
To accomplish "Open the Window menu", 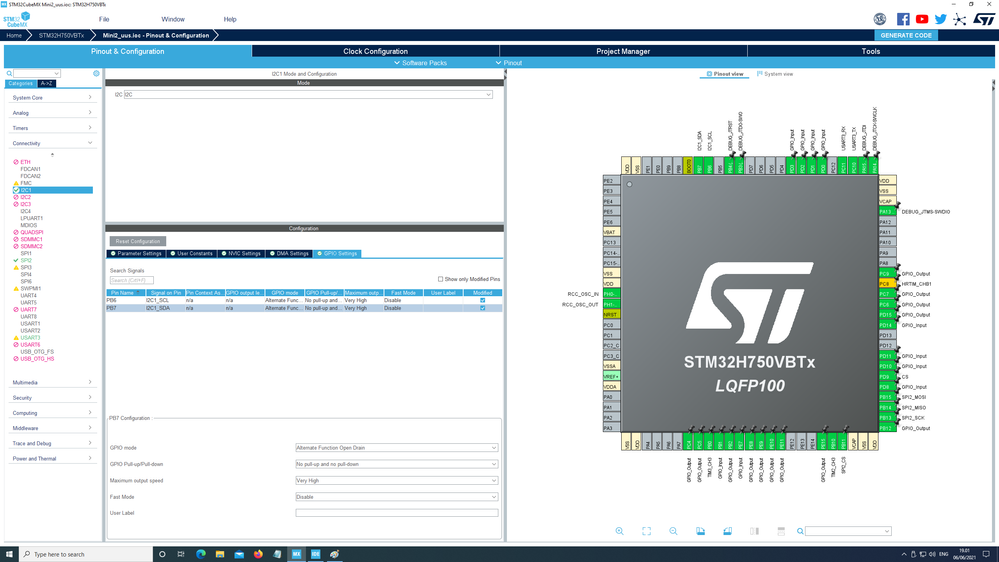I will (x=173, y=19).
